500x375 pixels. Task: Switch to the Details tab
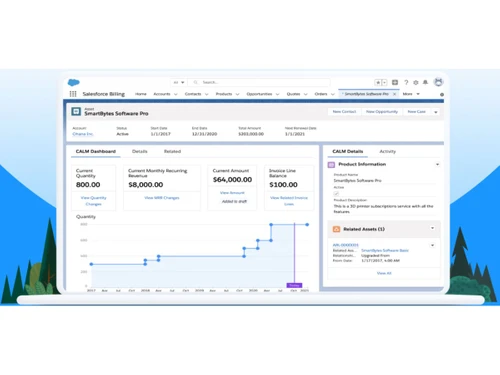pyautogui.click(x=139, y=151)
